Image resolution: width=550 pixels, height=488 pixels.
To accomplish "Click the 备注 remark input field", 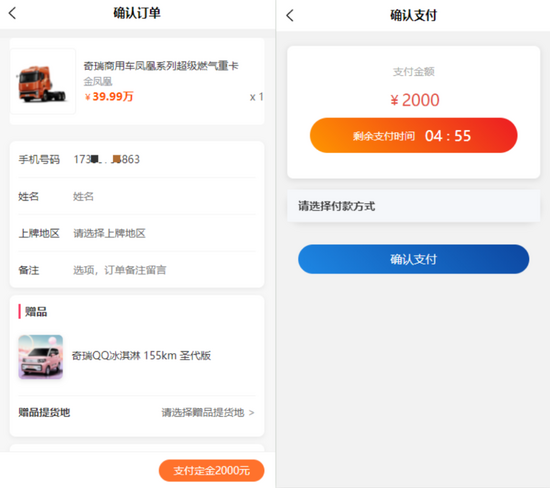I will pos(164,270).
